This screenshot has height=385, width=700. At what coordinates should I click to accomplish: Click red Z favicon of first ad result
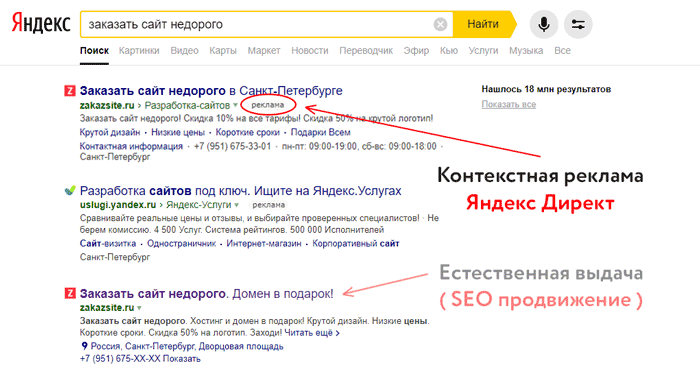70,91
